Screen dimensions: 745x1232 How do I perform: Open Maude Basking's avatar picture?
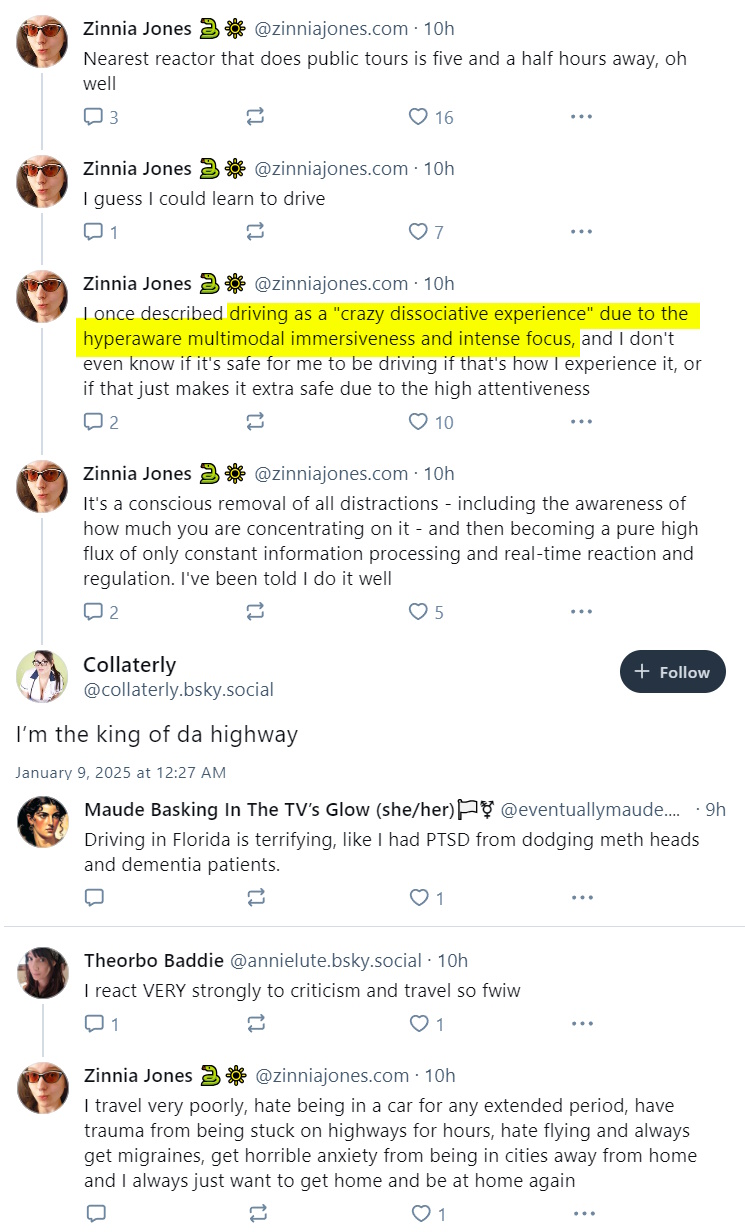pyautogui.click(x=42, y=822)
